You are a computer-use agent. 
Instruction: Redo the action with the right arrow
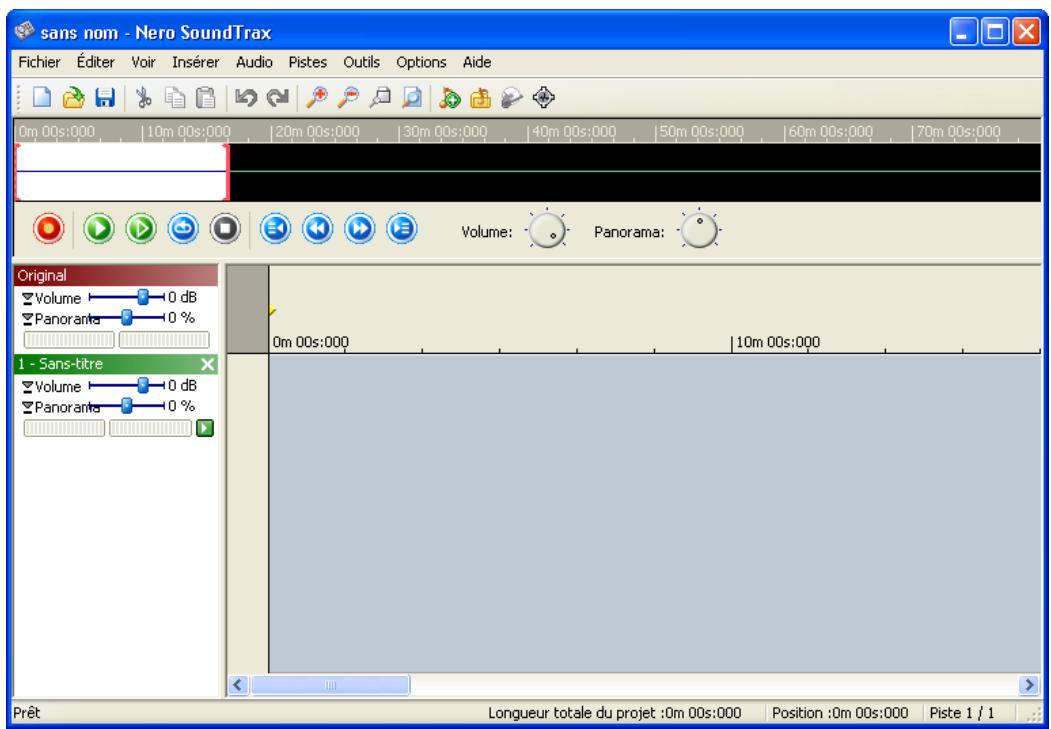pos(276,98)
